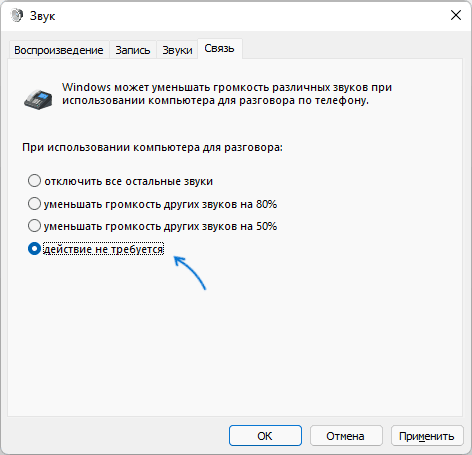Click the Звук title text

(x=42, y=16)
